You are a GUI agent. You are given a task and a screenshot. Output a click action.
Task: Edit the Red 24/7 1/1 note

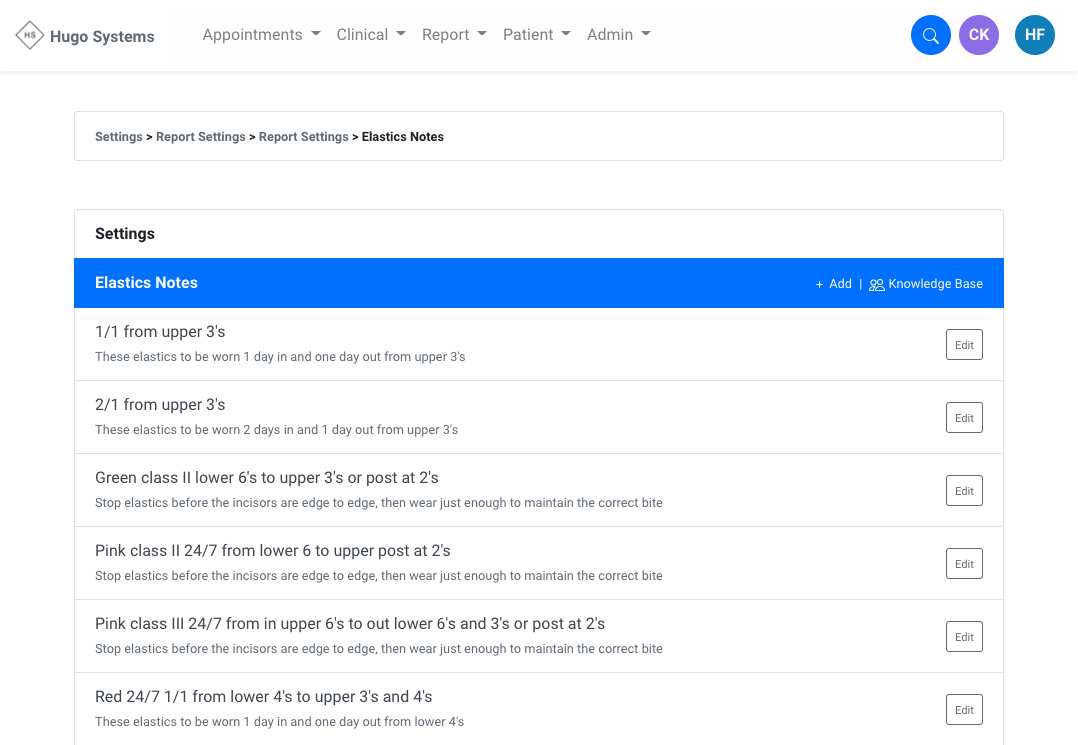tap(964, 710)
